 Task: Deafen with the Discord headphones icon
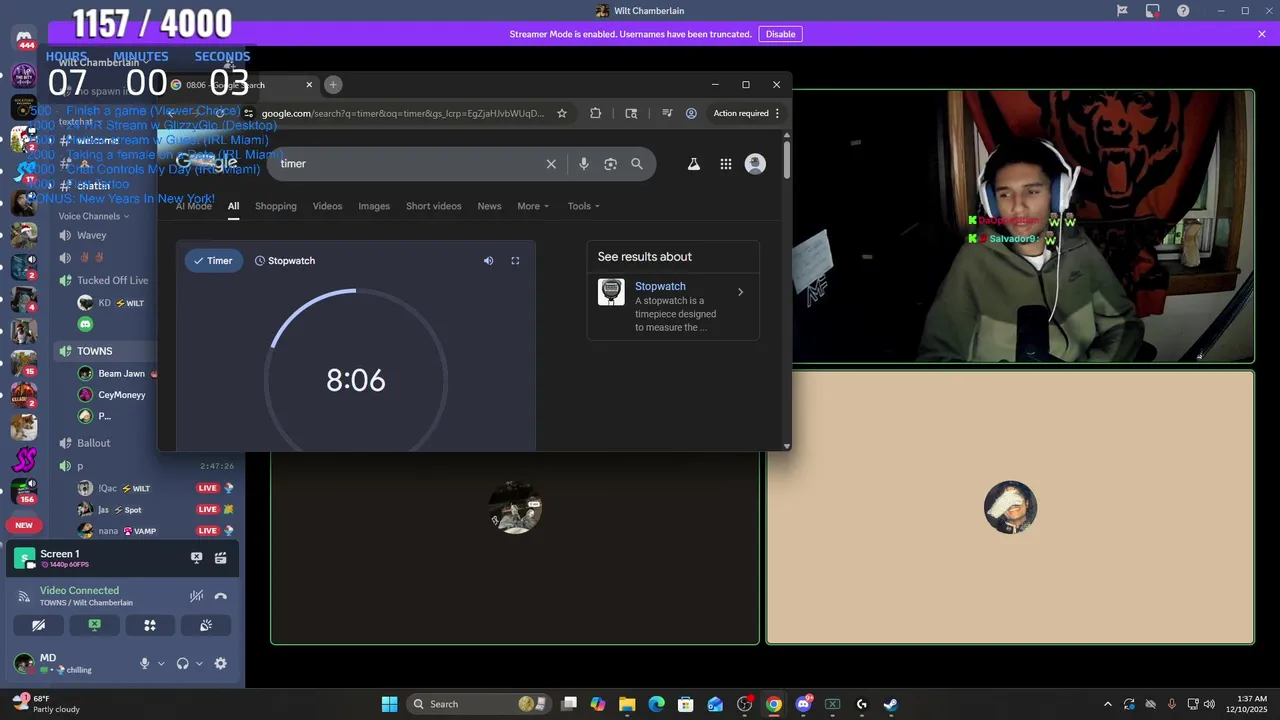point(182,663)
